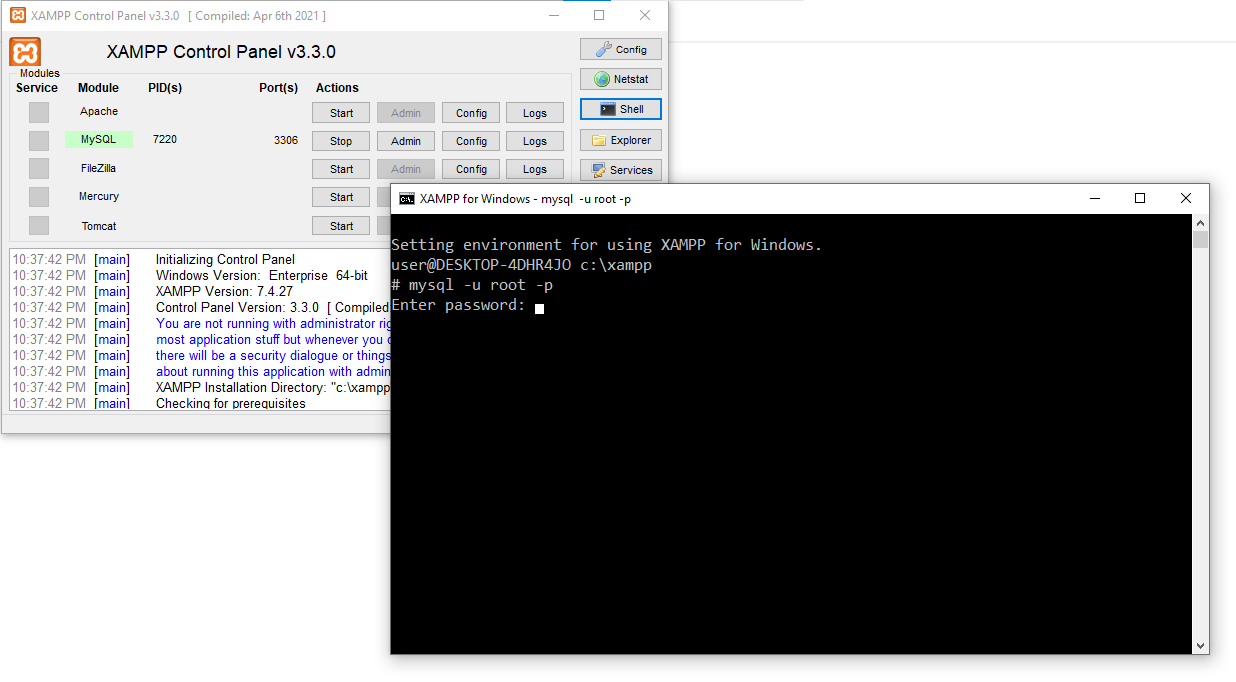This screenshot has width=1236, height=682.
Task: Click the 'Checking for prerequisites' log line
Action: [x=231, y=403]
